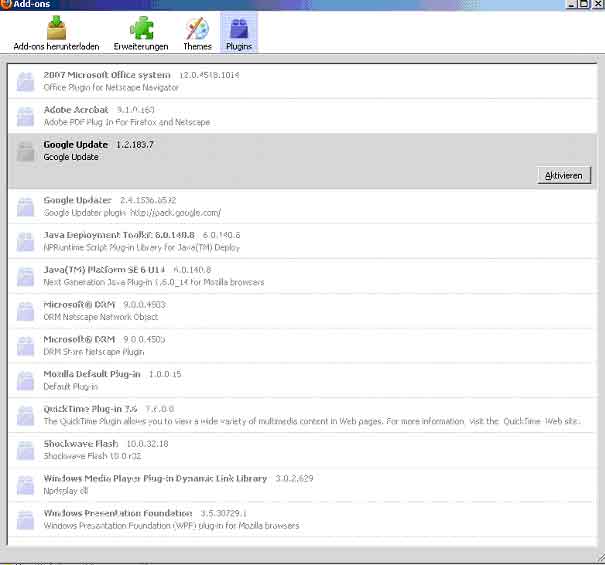Select the DRM Netscape Network Object description
605x565 pixels.
pyautogui.click(x=101, y=317)
